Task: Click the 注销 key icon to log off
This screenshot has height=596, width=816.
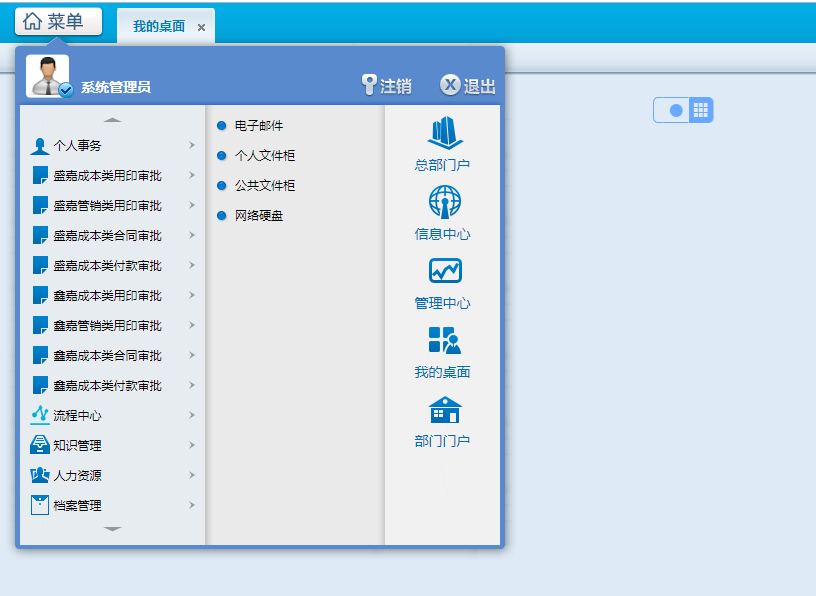Action: [369, 86]
